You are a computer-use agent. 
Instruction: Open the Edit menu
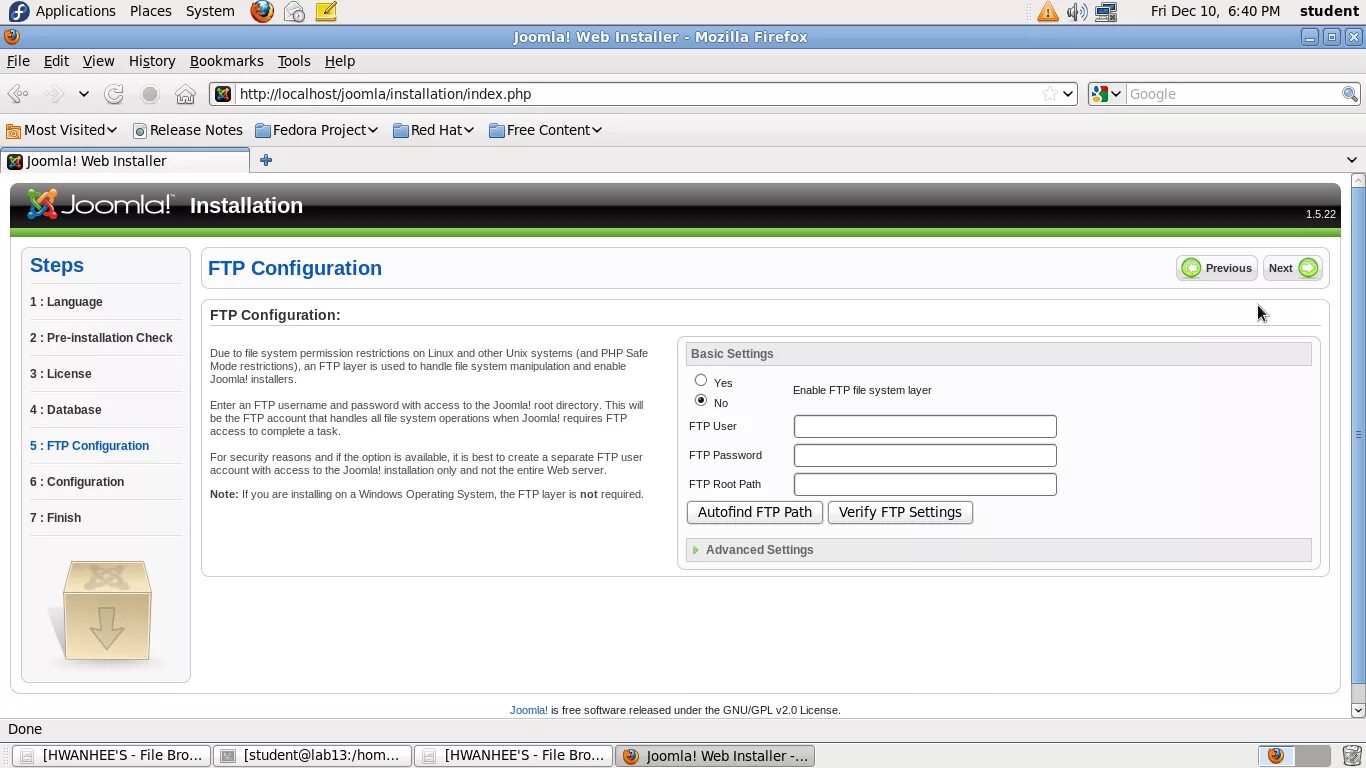[56, 61]
